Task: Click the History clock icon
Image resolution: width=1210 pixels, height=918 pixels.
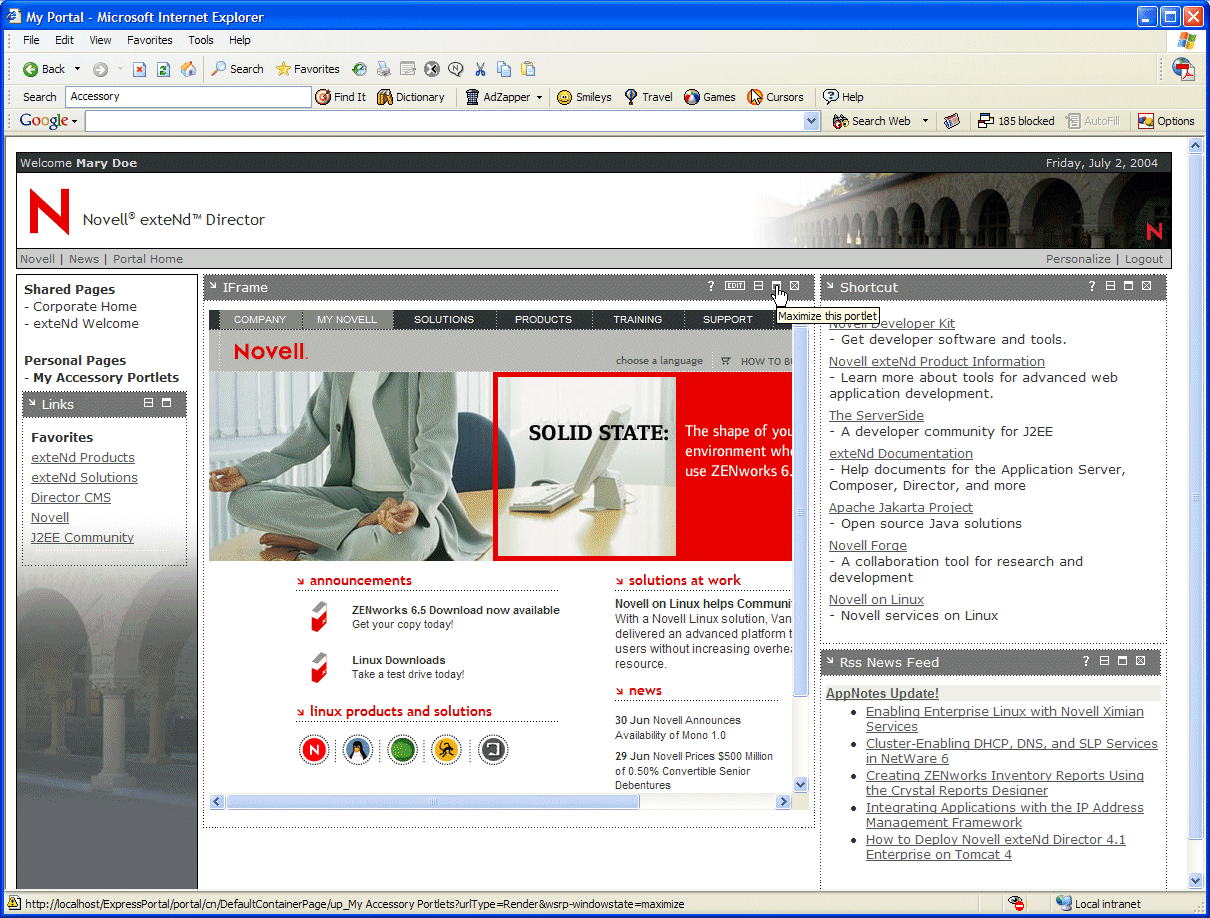Action: pos(359,69)
